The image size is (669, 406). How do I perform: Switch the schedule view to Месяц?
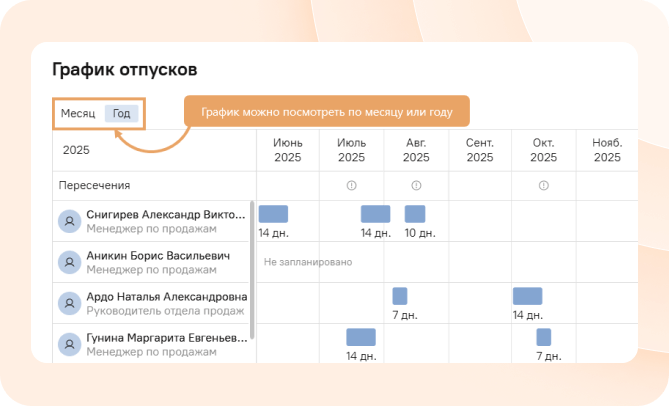click(x=78, y=113)
